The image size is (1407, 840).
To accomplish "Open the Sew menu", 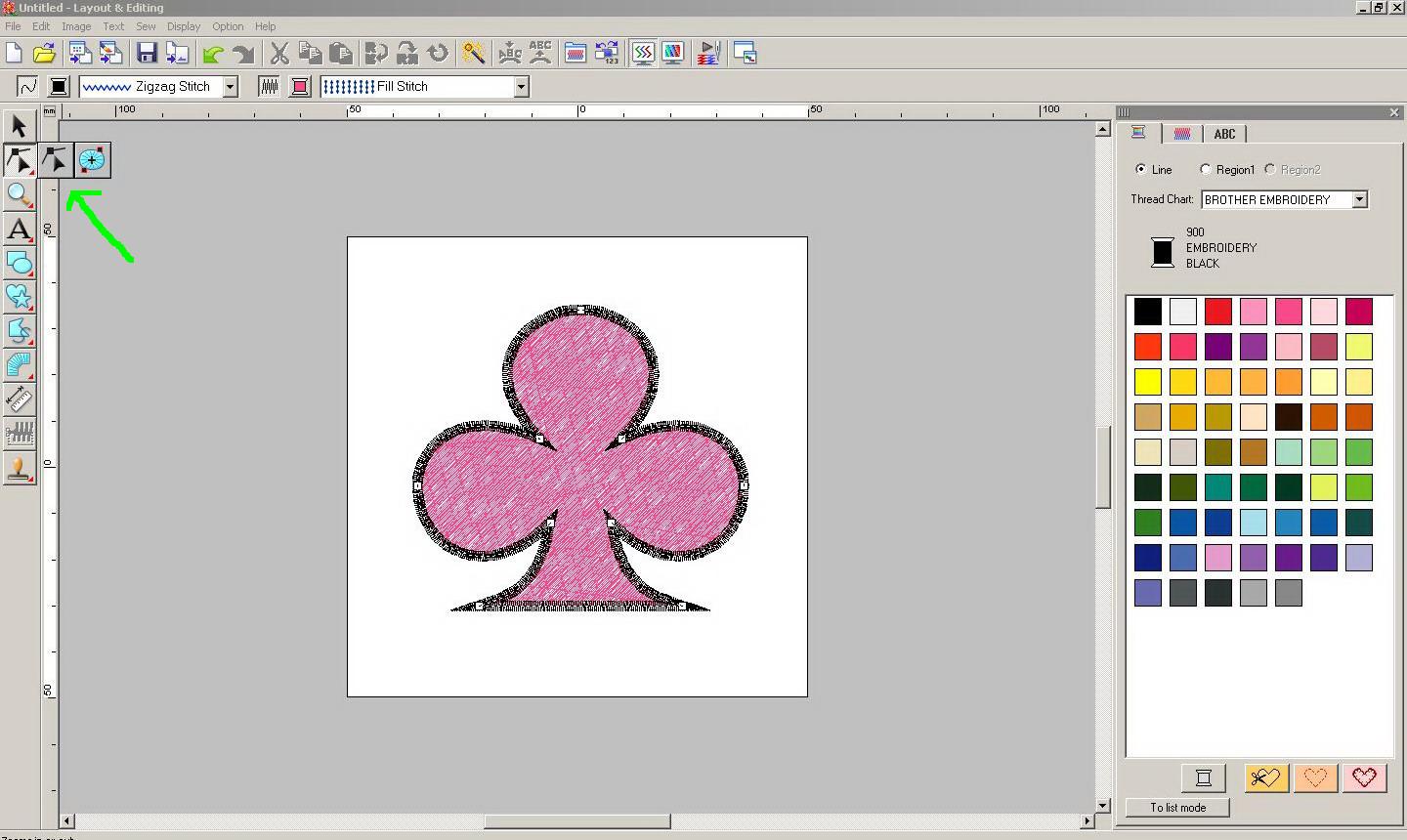I will pos(146,26).
